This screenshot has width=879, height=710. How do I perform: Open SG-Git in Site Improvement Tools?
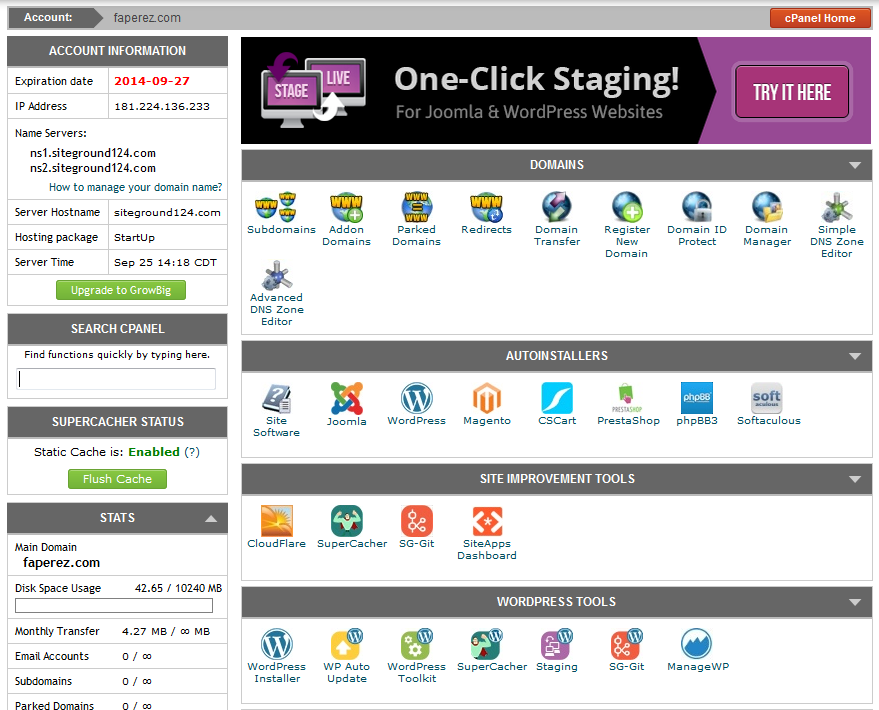417,527
